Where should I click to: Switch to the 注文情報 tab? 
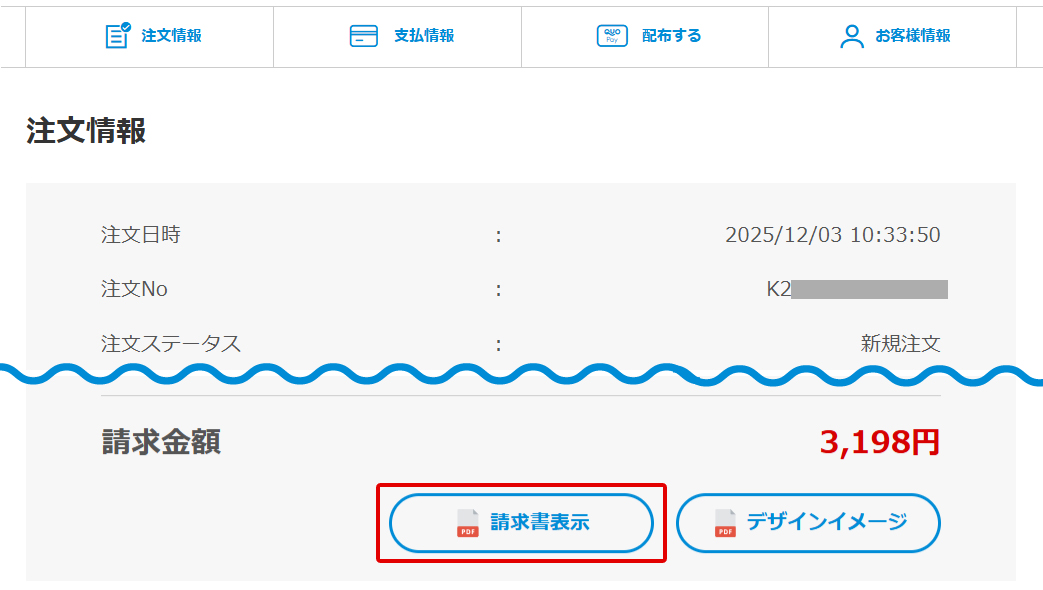tap(171, 36)
